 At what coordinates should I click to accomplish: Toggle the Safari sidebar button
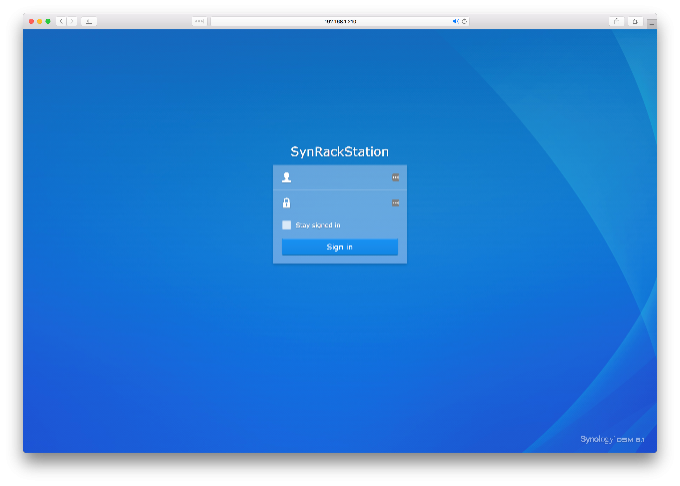click(89, 21)
